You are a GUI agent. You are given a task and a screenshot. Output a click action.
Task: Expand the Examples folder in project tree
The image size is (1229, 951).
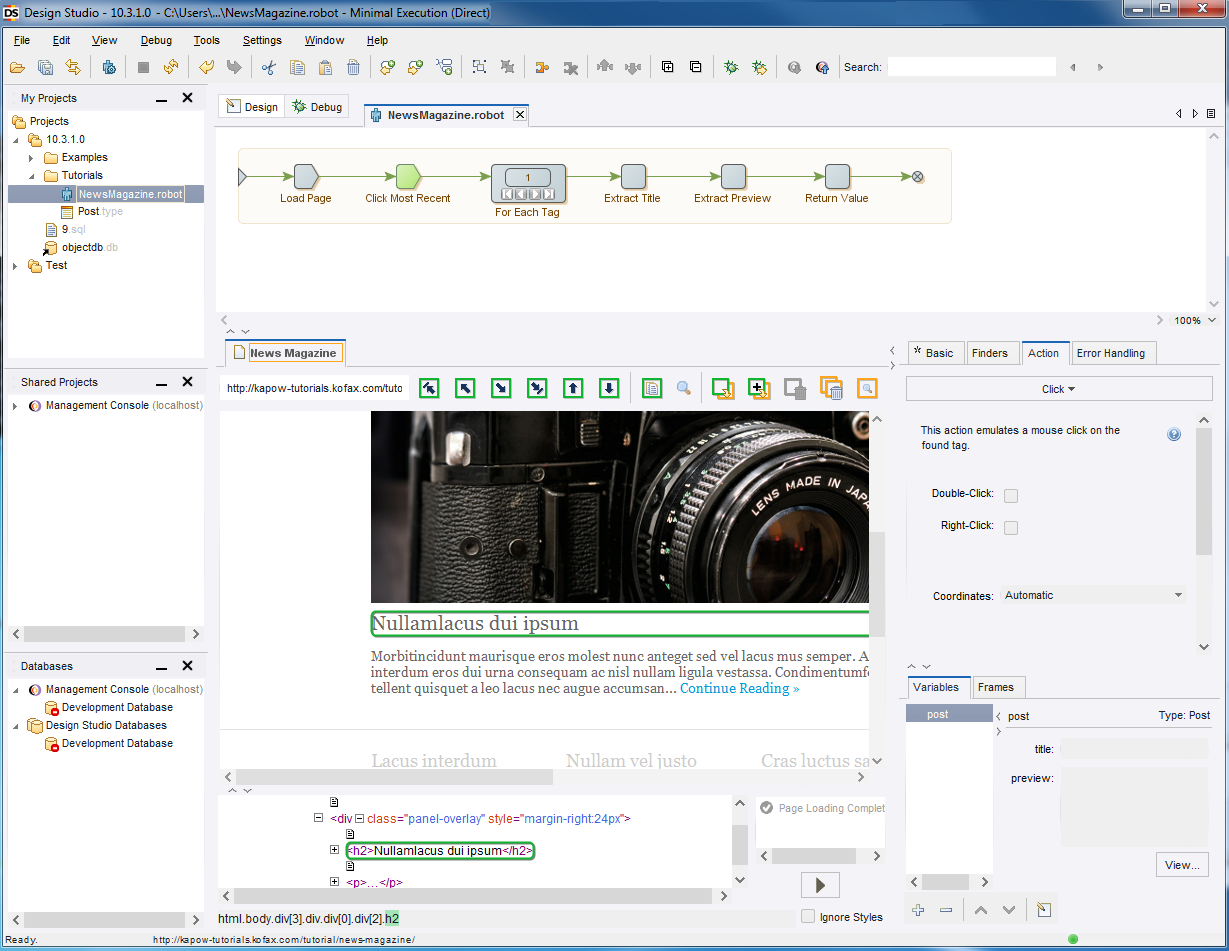(30, 158)
